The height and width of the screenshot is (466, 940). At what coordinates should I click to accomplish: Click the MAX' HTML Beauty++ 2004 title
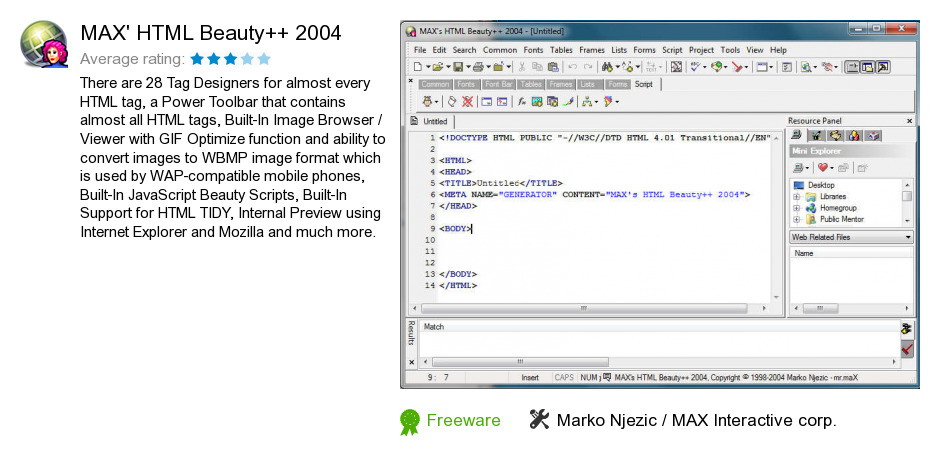click(210, 32)
